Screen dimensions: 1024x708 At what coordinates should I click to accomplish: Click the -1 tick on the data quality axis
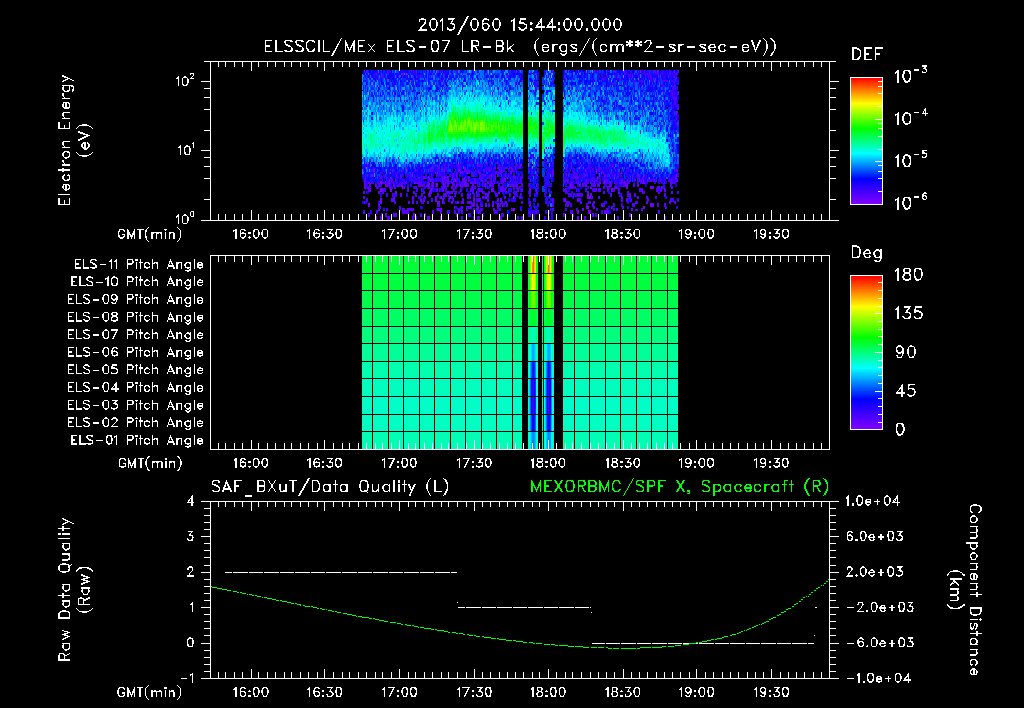pyautogui.click(x=187, y=678)
